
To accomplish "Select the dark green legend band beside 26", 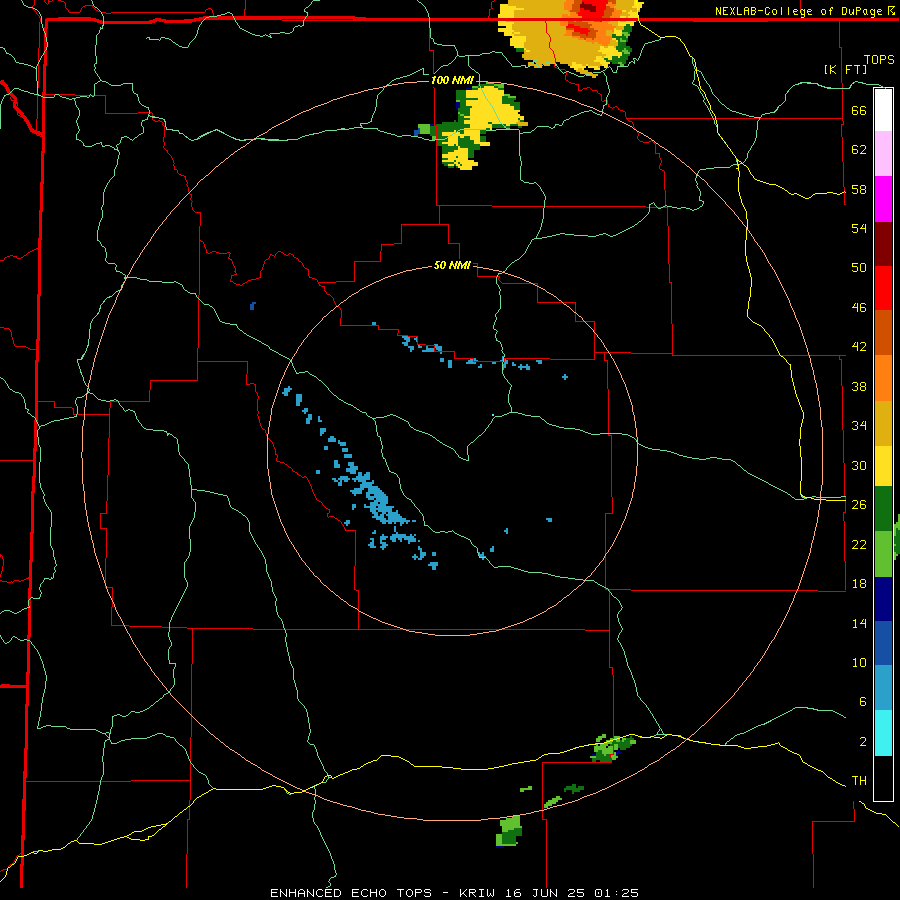I will (x=883, y=509).
